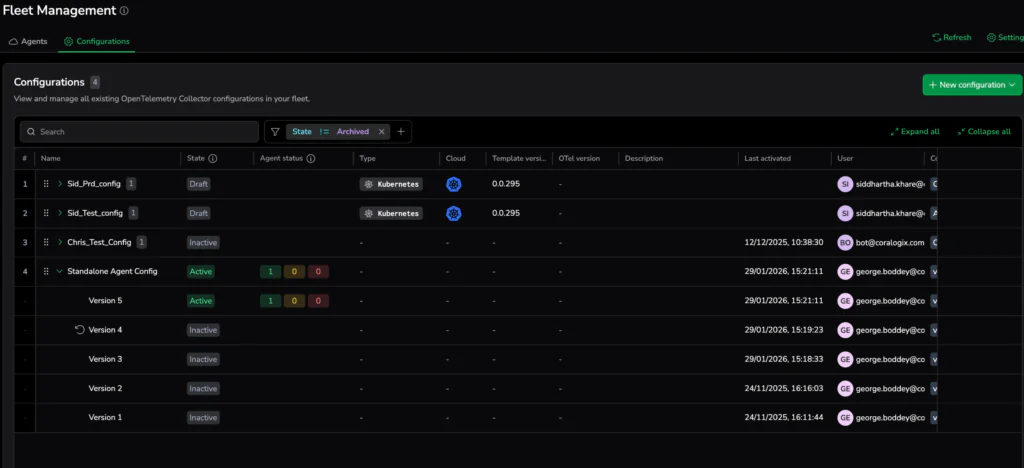This screenshot has width=1024, height=468.
Task: Click the Kubernetes tag in Sid_Test_config row
Action: (391, 213)
